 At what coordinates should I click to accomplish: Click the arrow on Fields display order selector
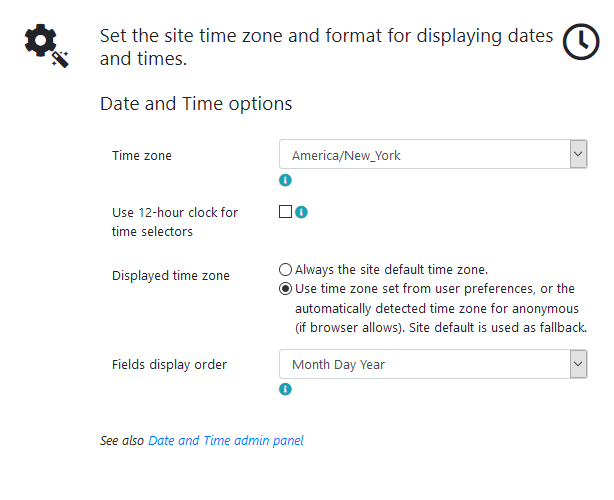pos(577,364)
